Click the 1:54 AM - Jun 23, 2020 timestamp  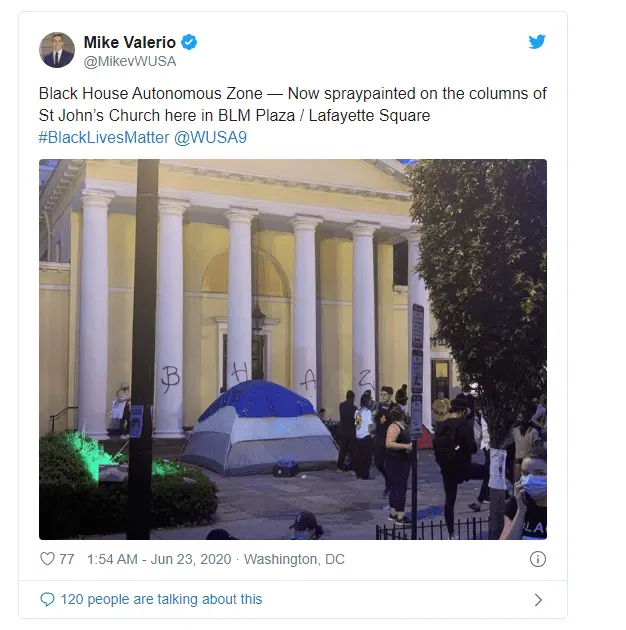point(159,559)
